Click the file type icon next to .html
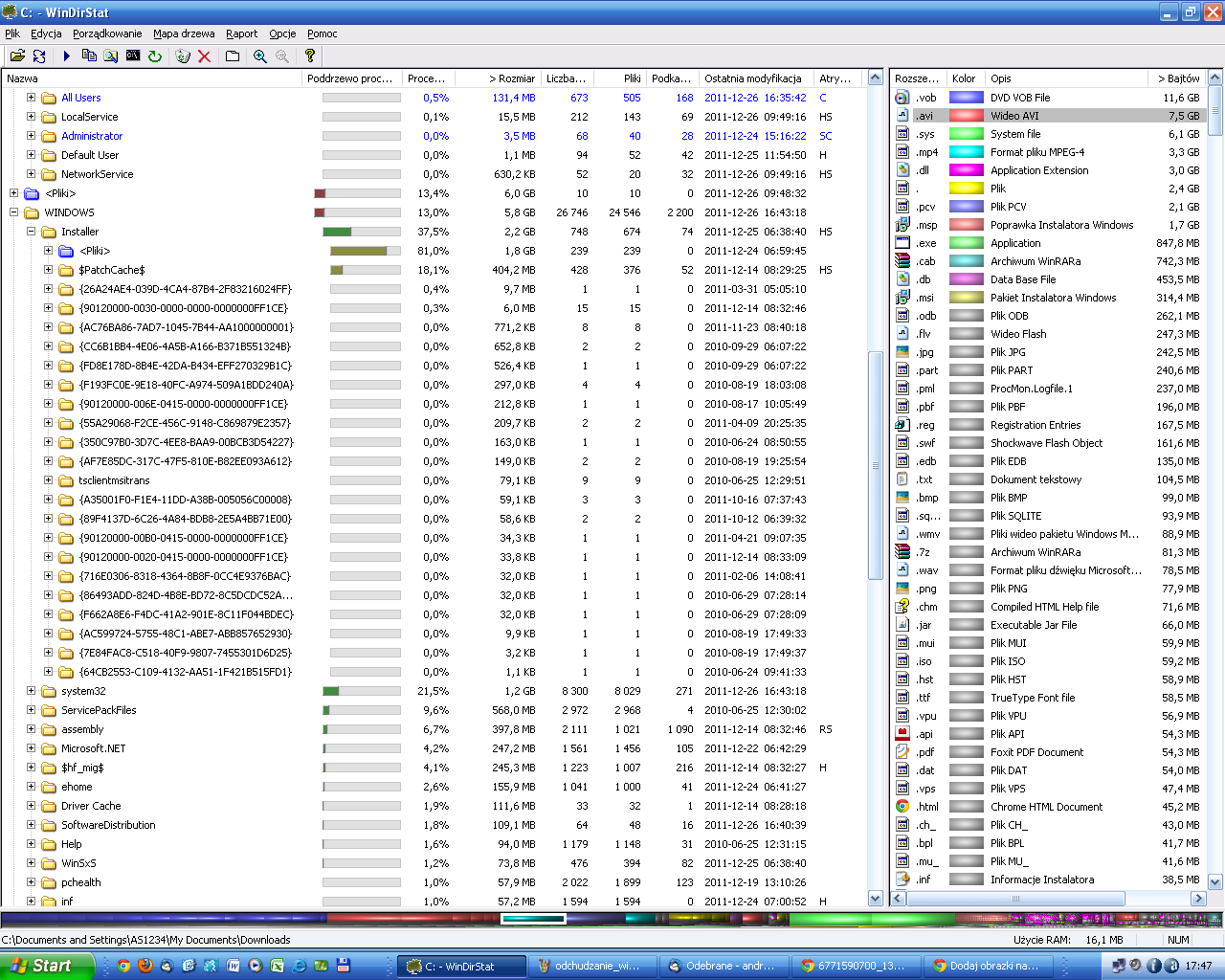Screen dimensions: 1225x980 pos(902,807)
